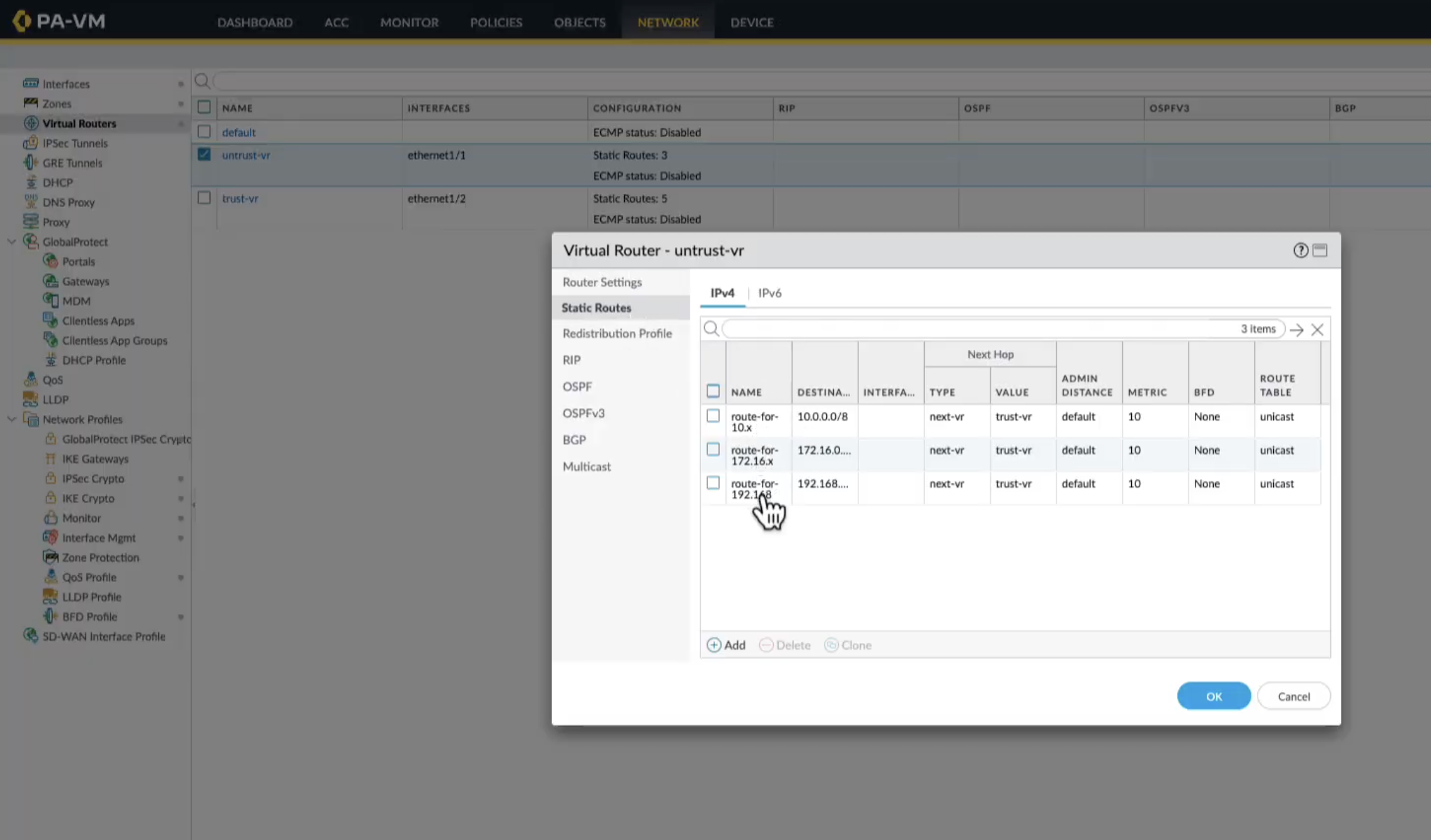Clear the static routes filter with X icon

(x=1317, y=330)
